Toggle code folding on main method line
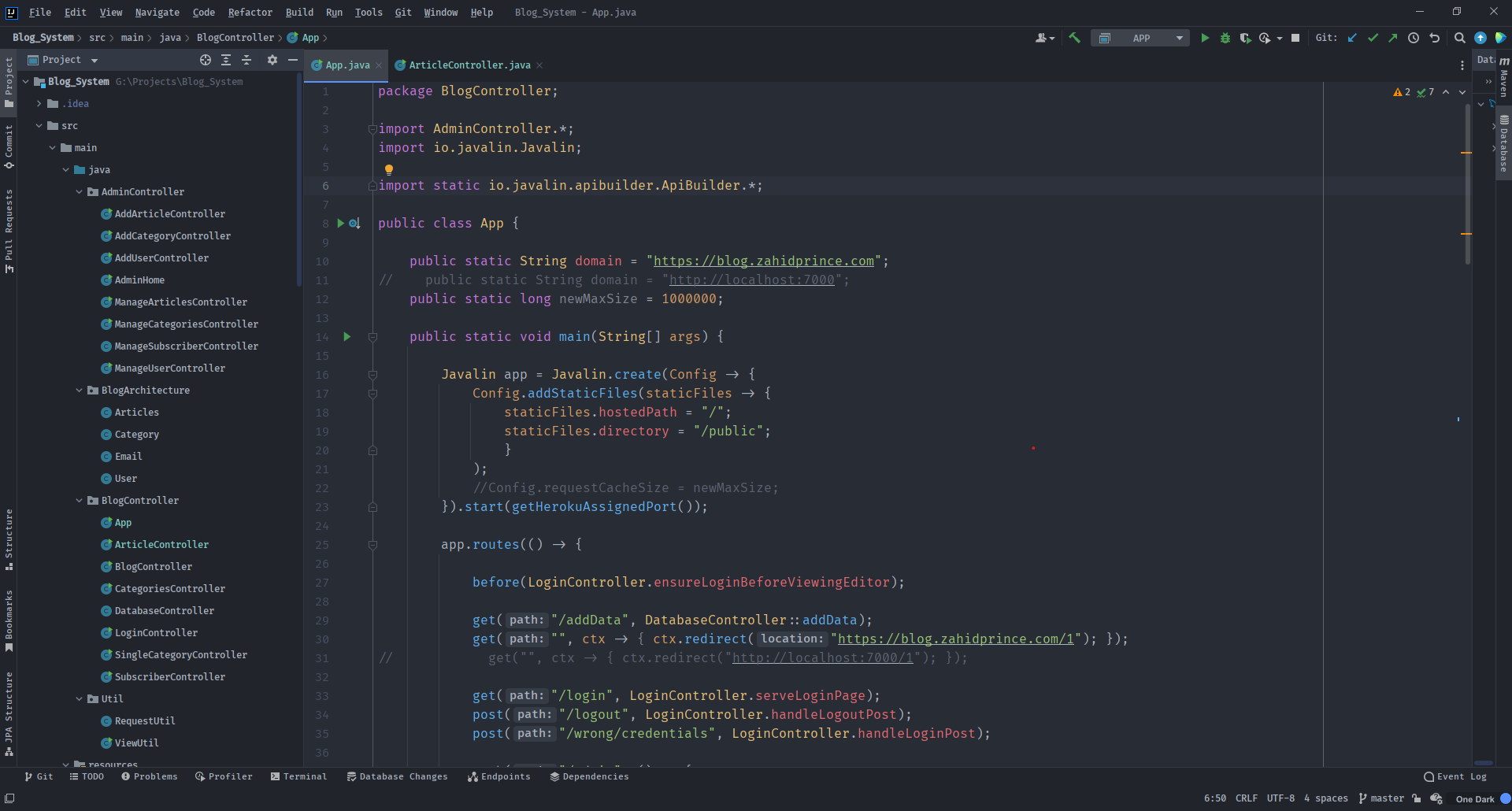This screenshot has height=811, width=1512. point(372,337)
